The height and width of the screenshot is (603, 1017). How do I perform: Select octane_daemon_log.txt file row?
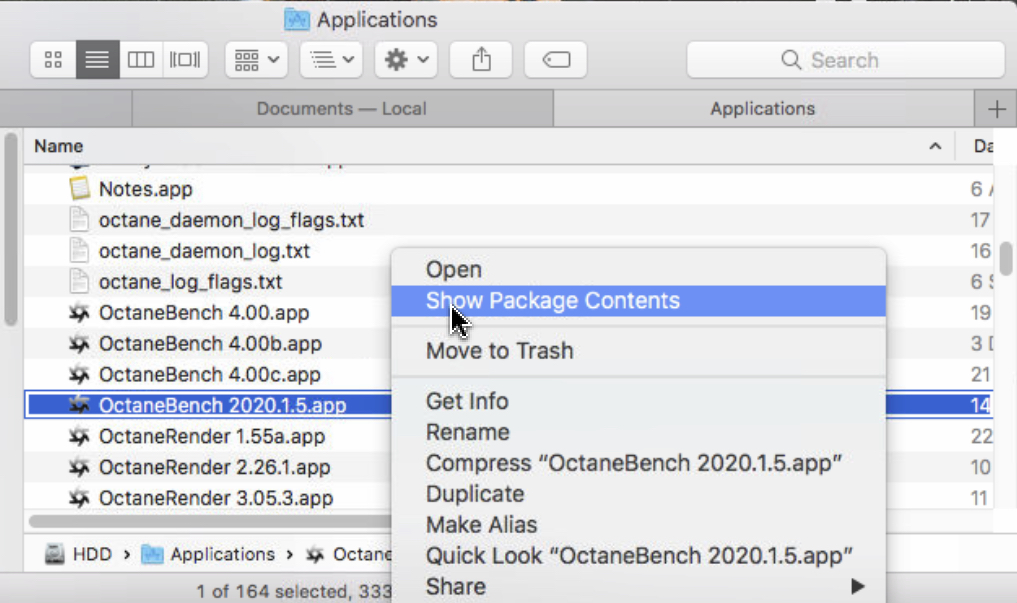(204, 251)
